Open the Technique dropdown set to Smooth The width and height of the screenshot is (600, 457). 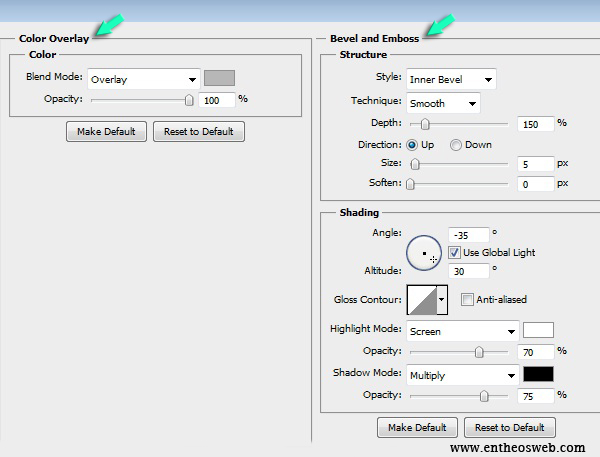[443, 102]
